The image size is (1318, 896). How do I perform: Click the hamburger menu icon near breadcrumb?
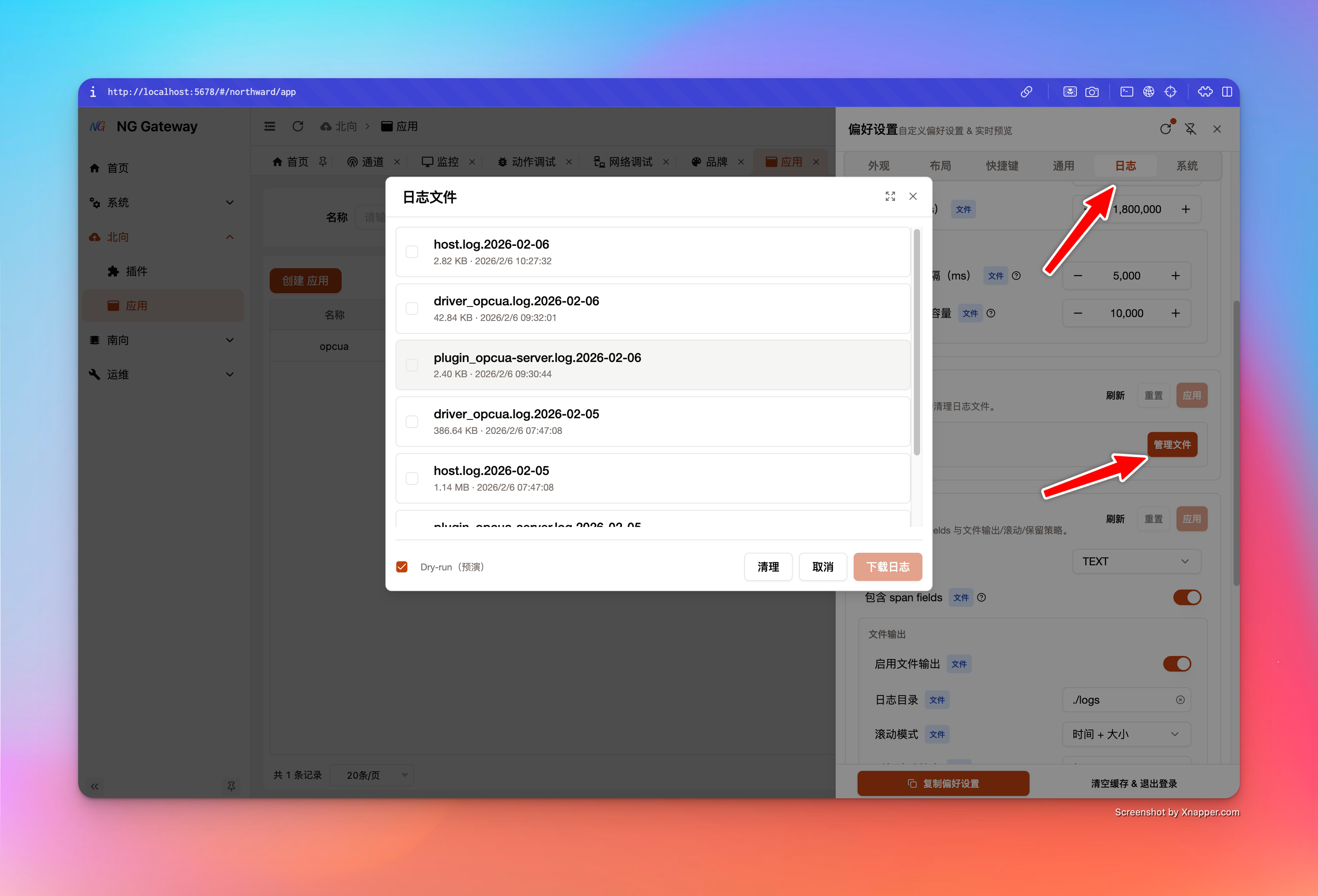coord(270,126)
